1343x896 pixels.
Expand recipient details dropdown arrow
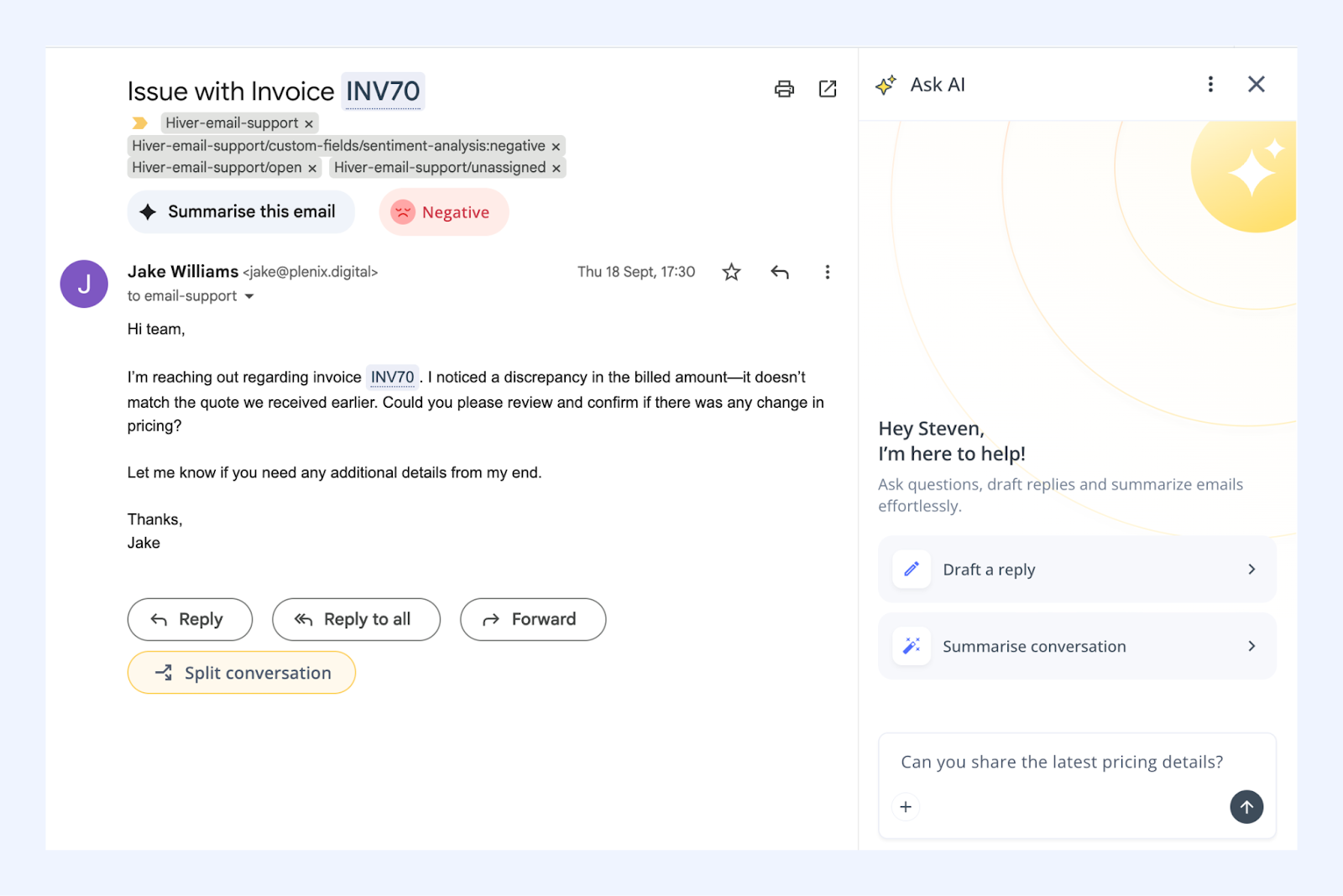pyautogui.click(x=249, y=296)
